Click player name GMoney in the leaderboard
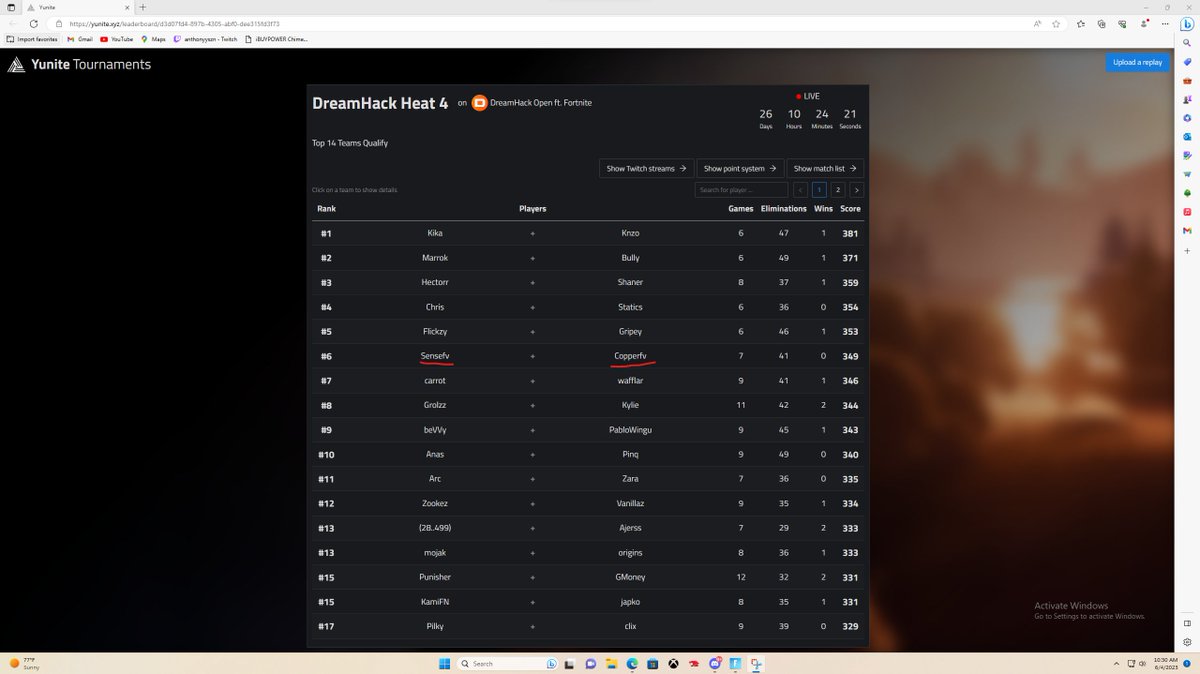Screen dimensions: 1200x674 [x=630, y=577]
